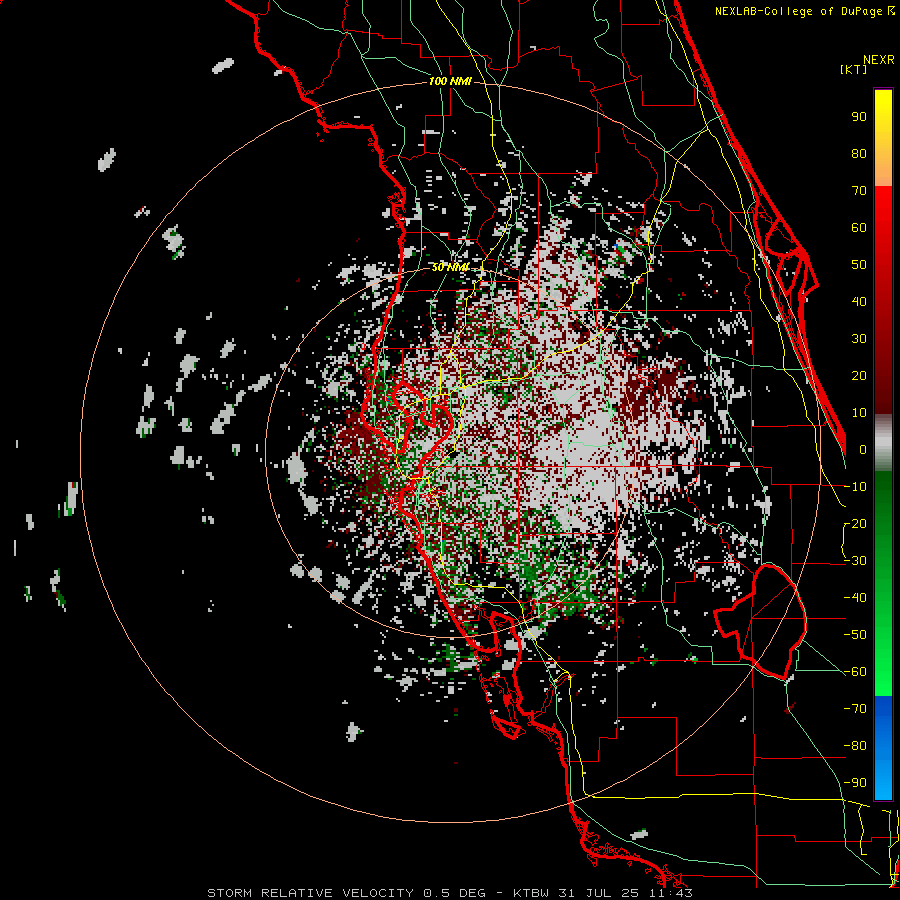Select the positive 20 knot legend value
900x900 pixels.
click(859, 376)
